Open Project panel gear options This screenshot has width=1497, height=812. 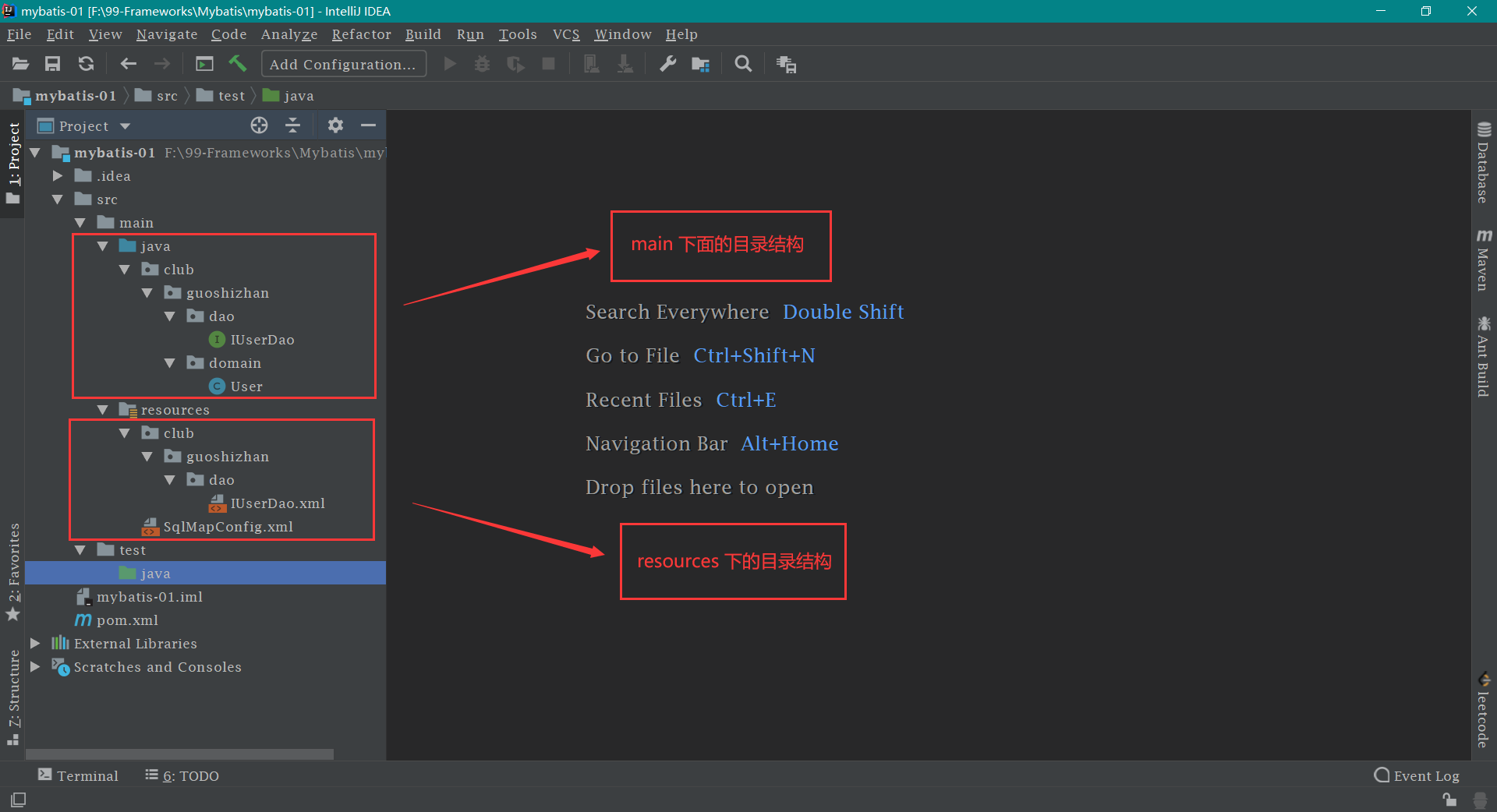pos(335,125)
